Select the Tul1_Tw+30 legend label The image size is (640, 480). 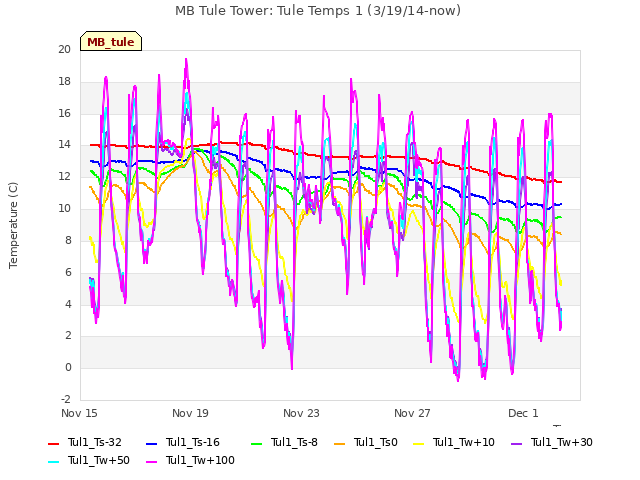point(562,442)
